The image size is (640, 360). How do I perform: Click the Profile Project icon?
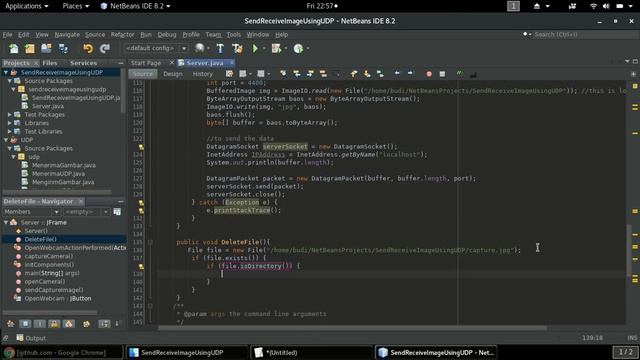click(298, 49)
